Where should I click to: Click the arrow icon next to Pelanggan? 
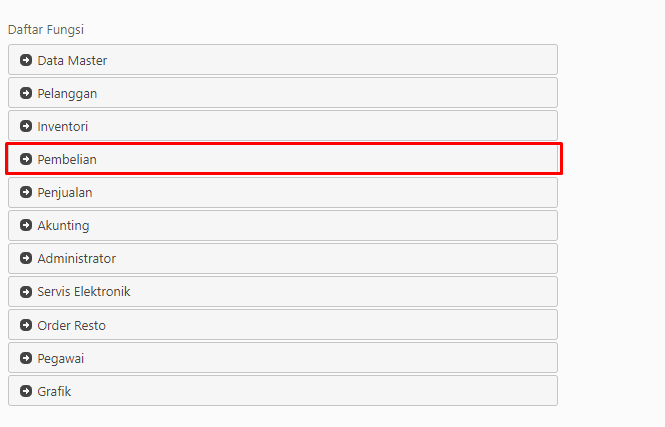(x=26, y=93)
